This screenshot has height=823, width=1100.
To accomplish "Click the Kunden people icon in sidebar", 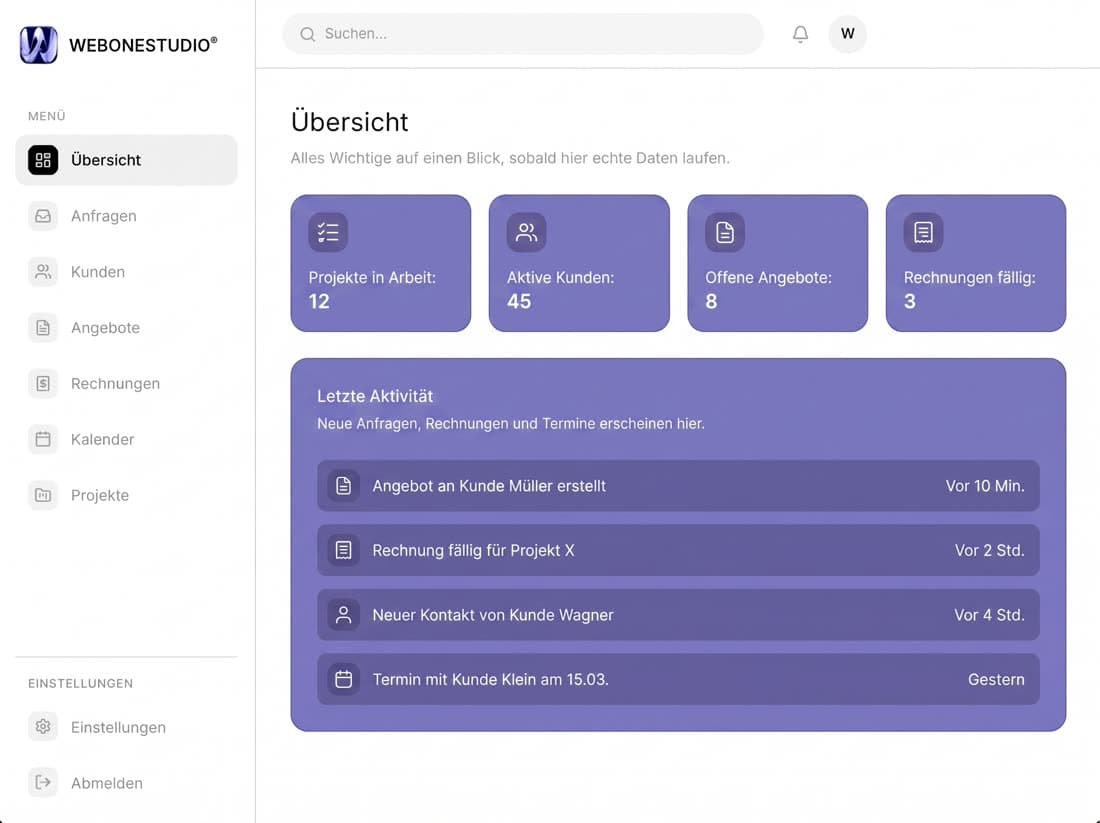I will 43,272.
